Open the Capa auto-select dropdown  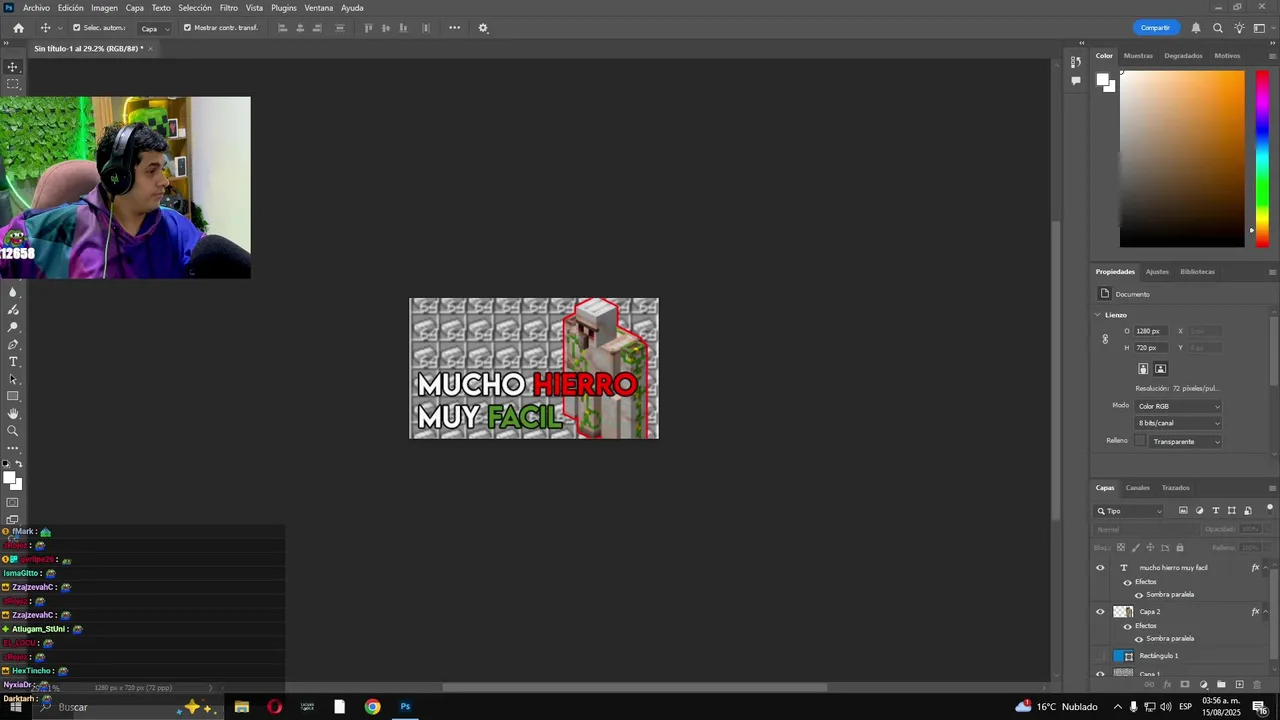(155, 28)
